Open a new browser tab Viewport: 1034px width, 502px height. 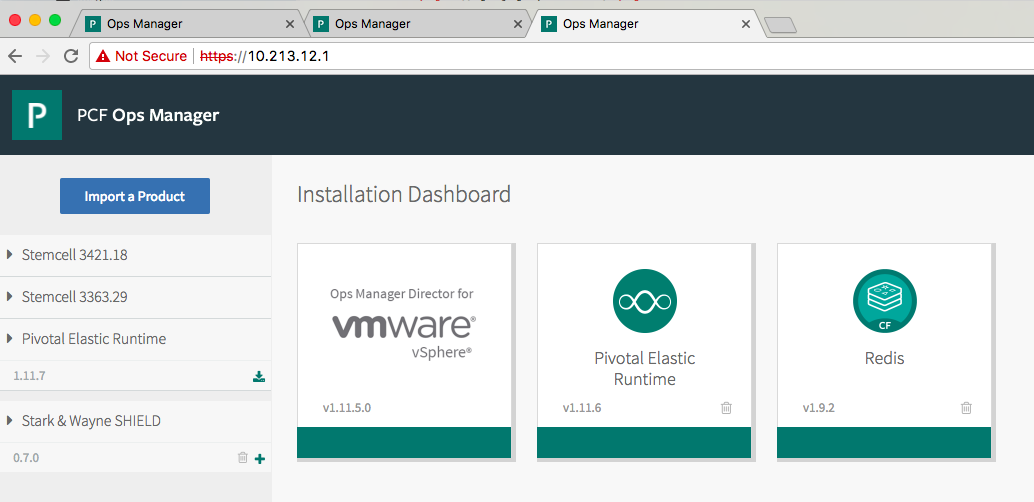pos(781,25)
